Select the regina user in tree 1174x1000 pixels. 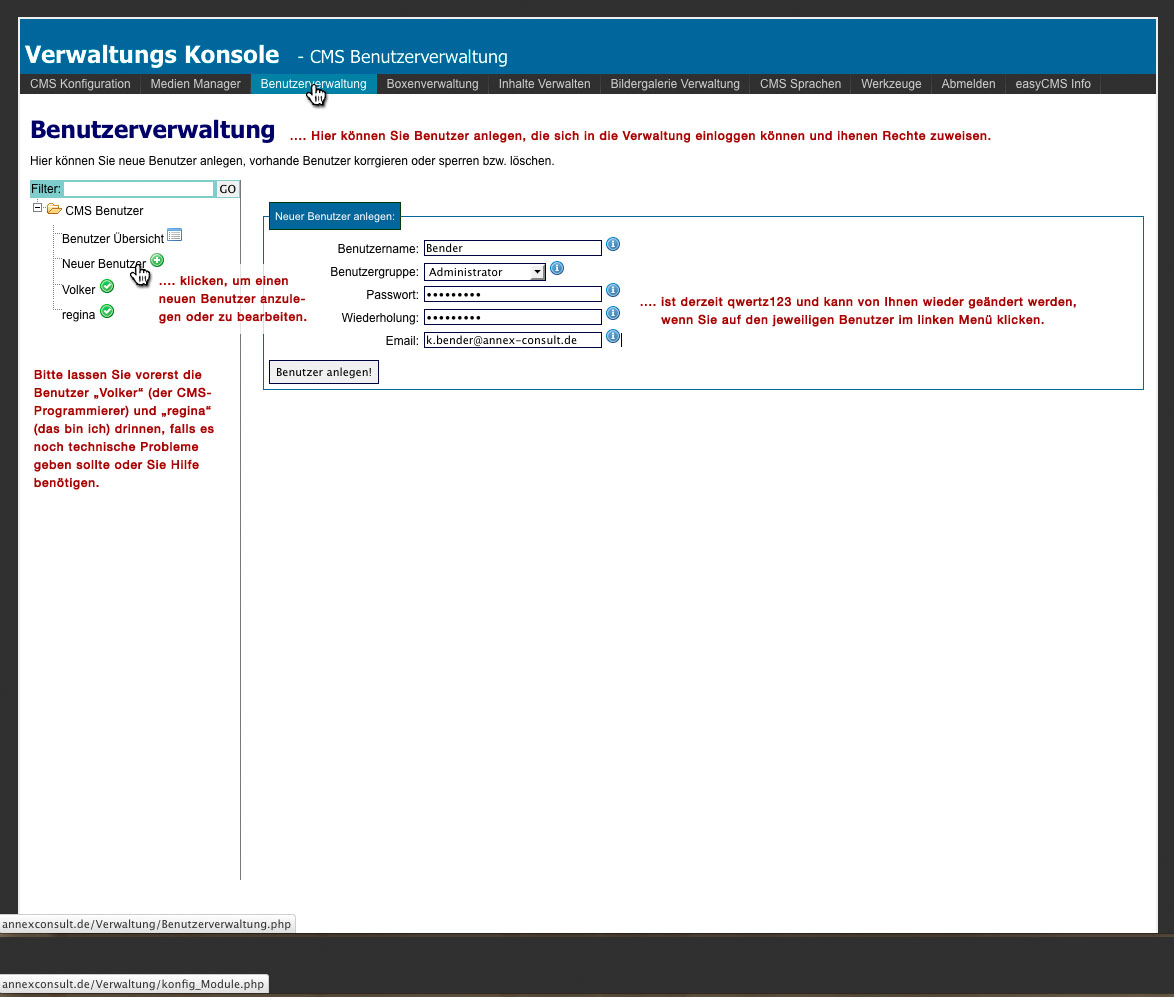78,314
